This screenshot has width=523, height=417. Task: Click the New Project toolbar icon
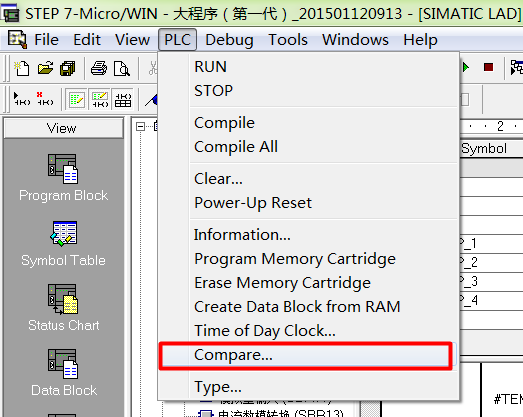tap(22, 68)
